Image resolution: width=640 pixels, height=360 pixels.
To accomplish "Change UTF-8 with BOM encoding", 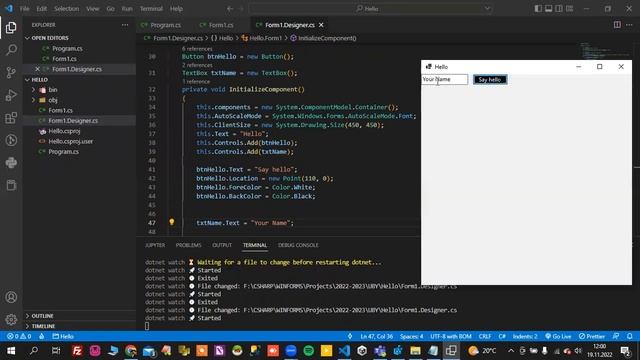I will 451,336.
